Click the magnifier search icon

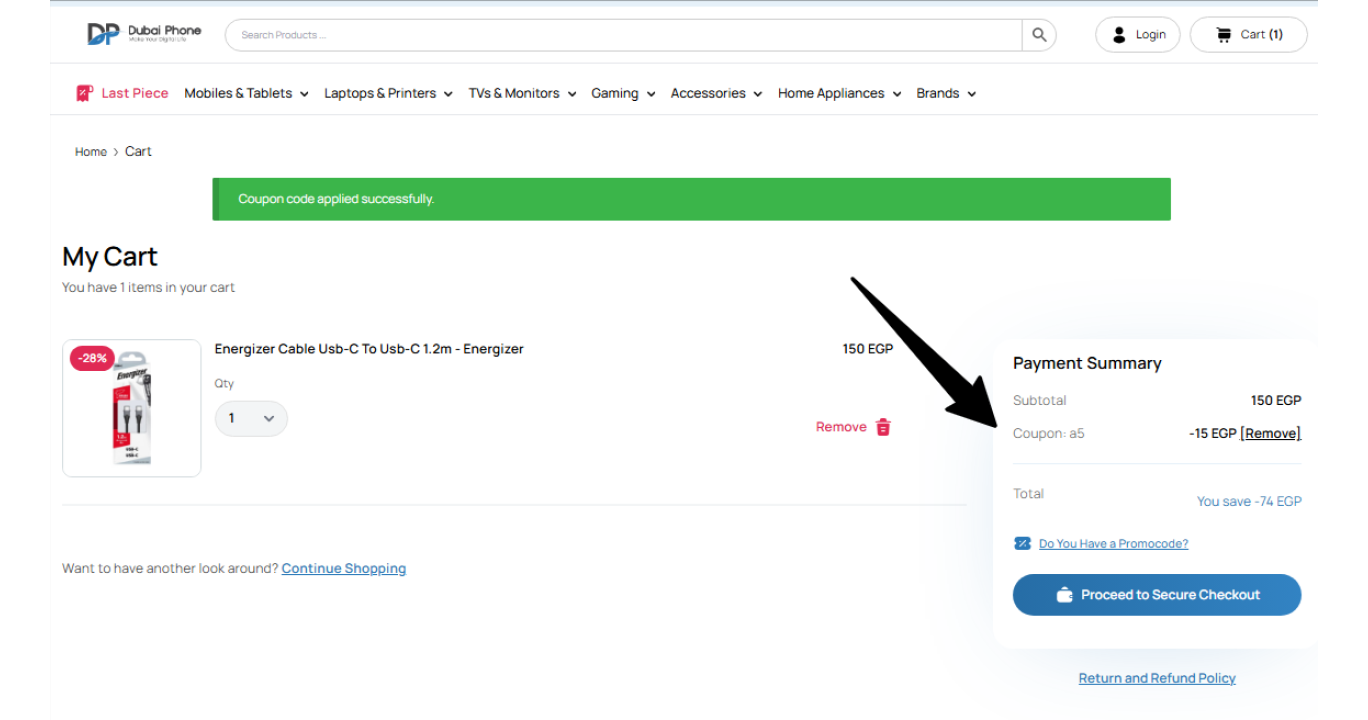point(1039,35)
